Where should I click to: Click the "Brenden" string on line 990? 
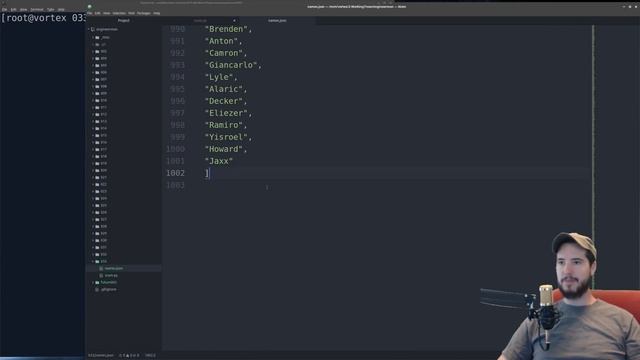click(226, 29)
